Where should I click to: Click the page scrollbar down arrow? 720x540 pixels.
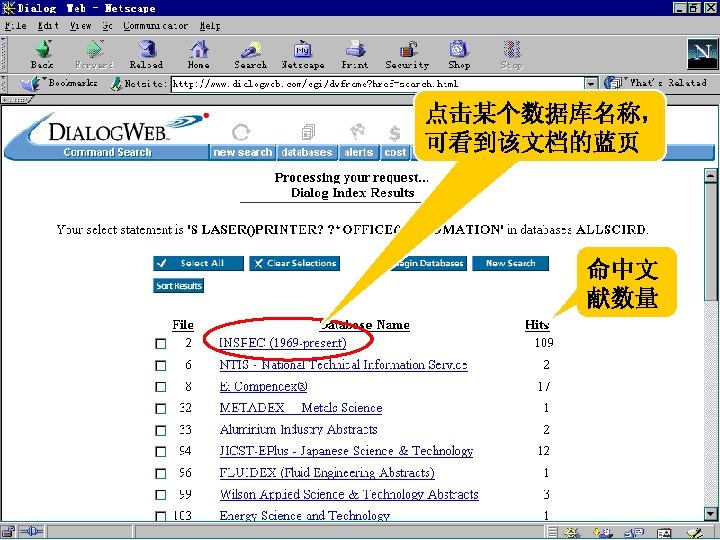click(x=710, y=513)
